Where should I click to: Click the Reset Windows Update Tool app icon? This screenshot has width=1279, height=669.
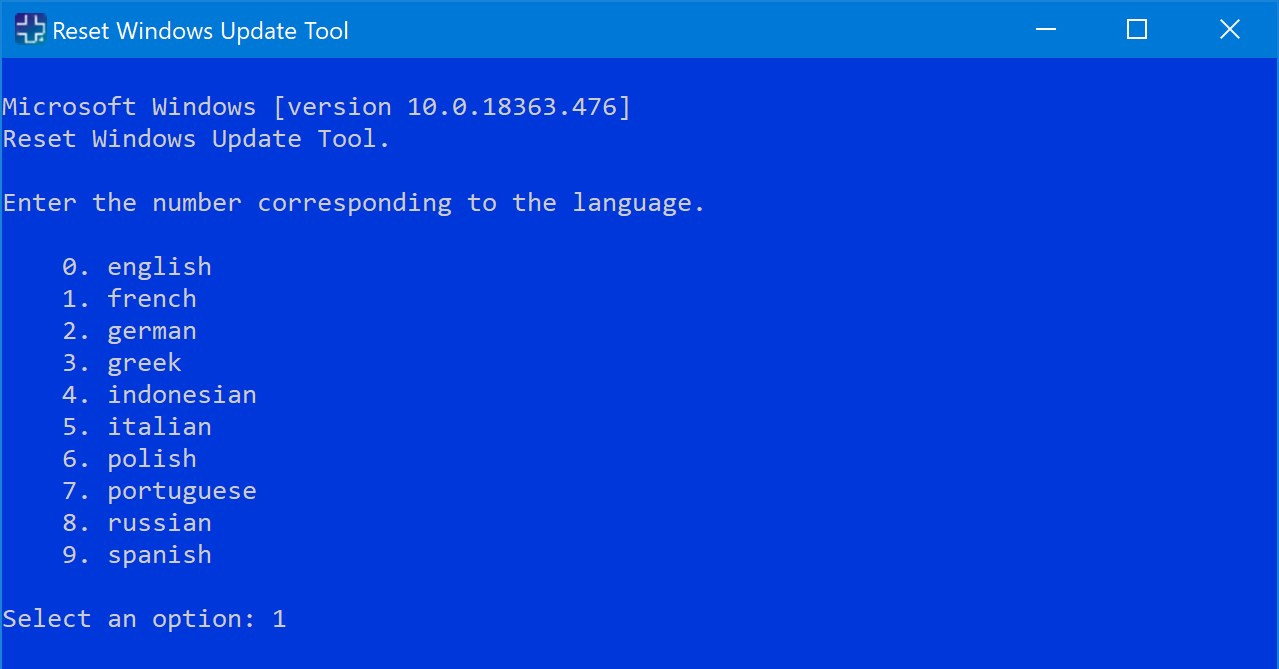pos(30,30)
